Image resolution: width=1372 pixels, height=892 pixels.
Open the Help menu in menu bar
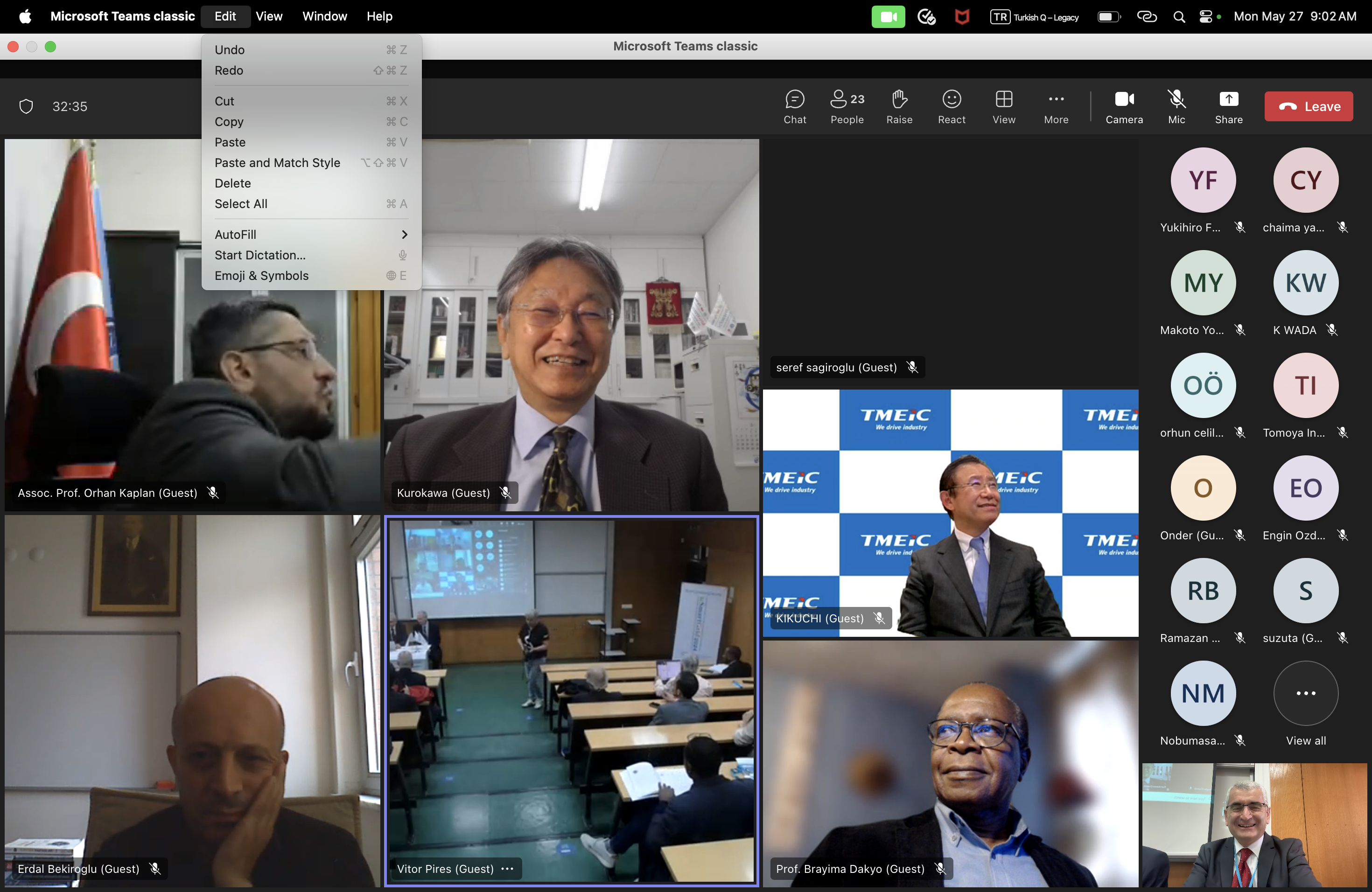pyautogui.click(x=379, y=16)
